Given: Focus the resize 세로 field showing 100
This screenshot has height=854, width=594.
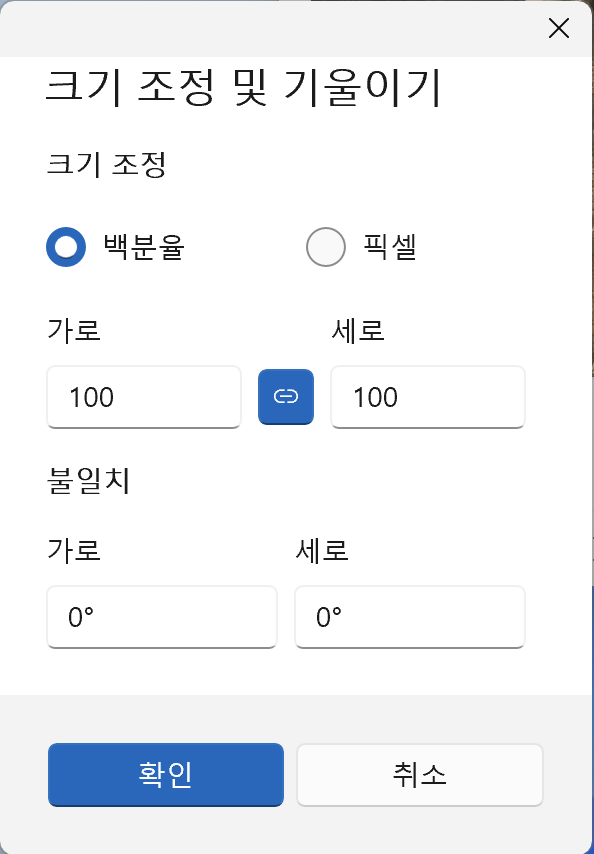Looking at the screenshot, I should click(428, 397).
